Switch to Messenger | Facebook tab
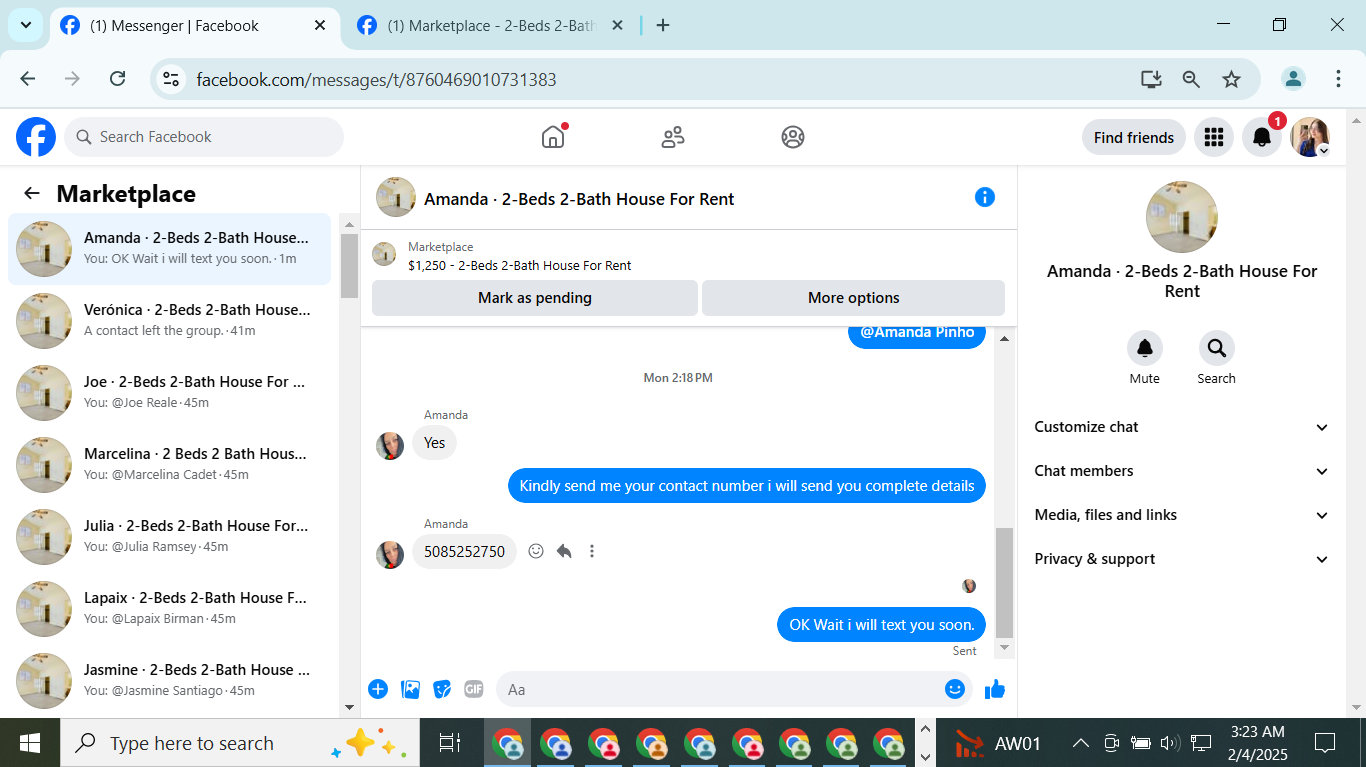This screenshot has width=1366, height=767. [x=194, y=26]
